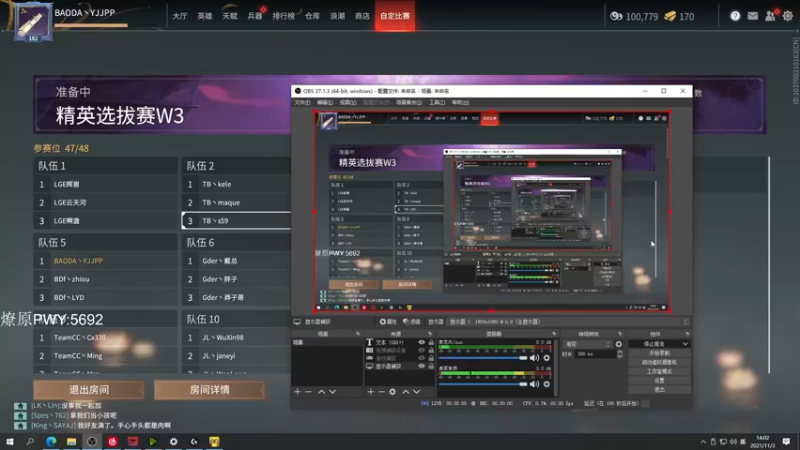Toggle lock on OBS text source
This screenshot has height=450, width=800.
coord(431,342)
